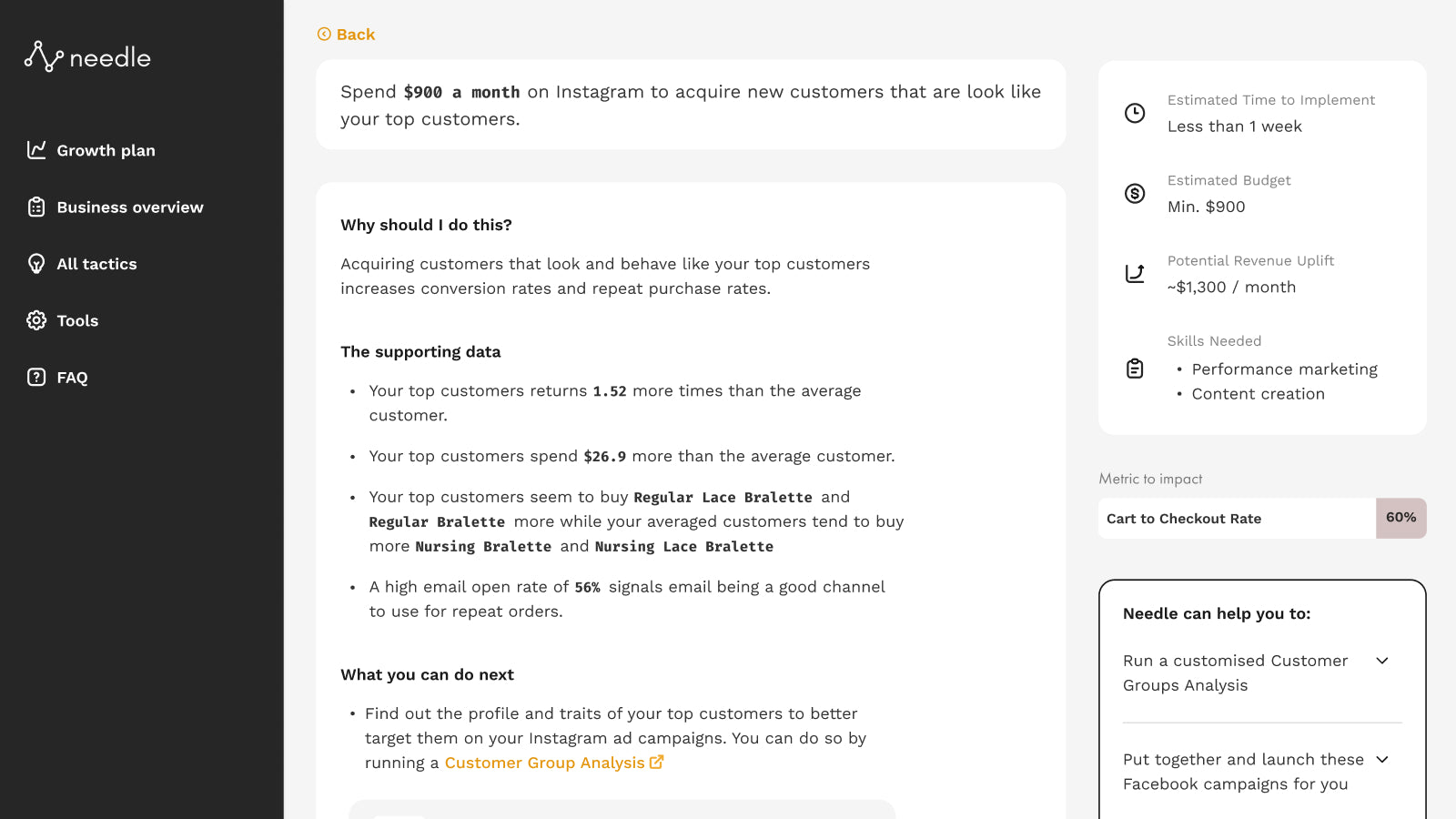Click the Skills Needed clipboard icon
Viewport: 1456px width, 819px height.
tap(1135, 369)
